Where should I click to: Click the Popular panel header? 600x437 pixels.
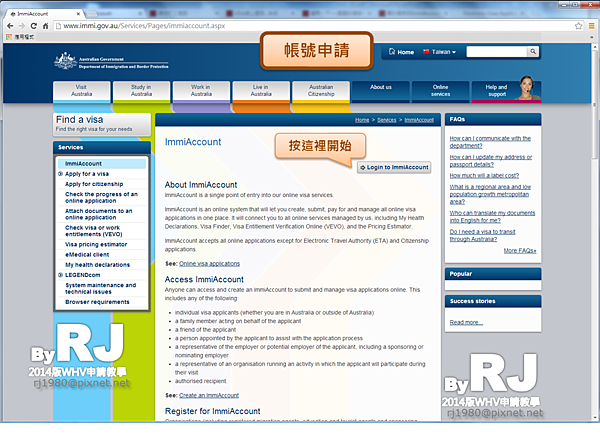(x=493, y=274)
